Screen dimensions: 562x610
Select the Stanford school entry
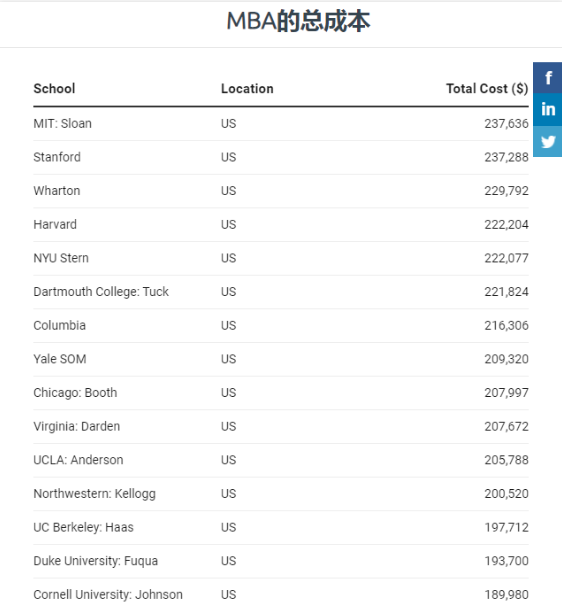(57, 157)
